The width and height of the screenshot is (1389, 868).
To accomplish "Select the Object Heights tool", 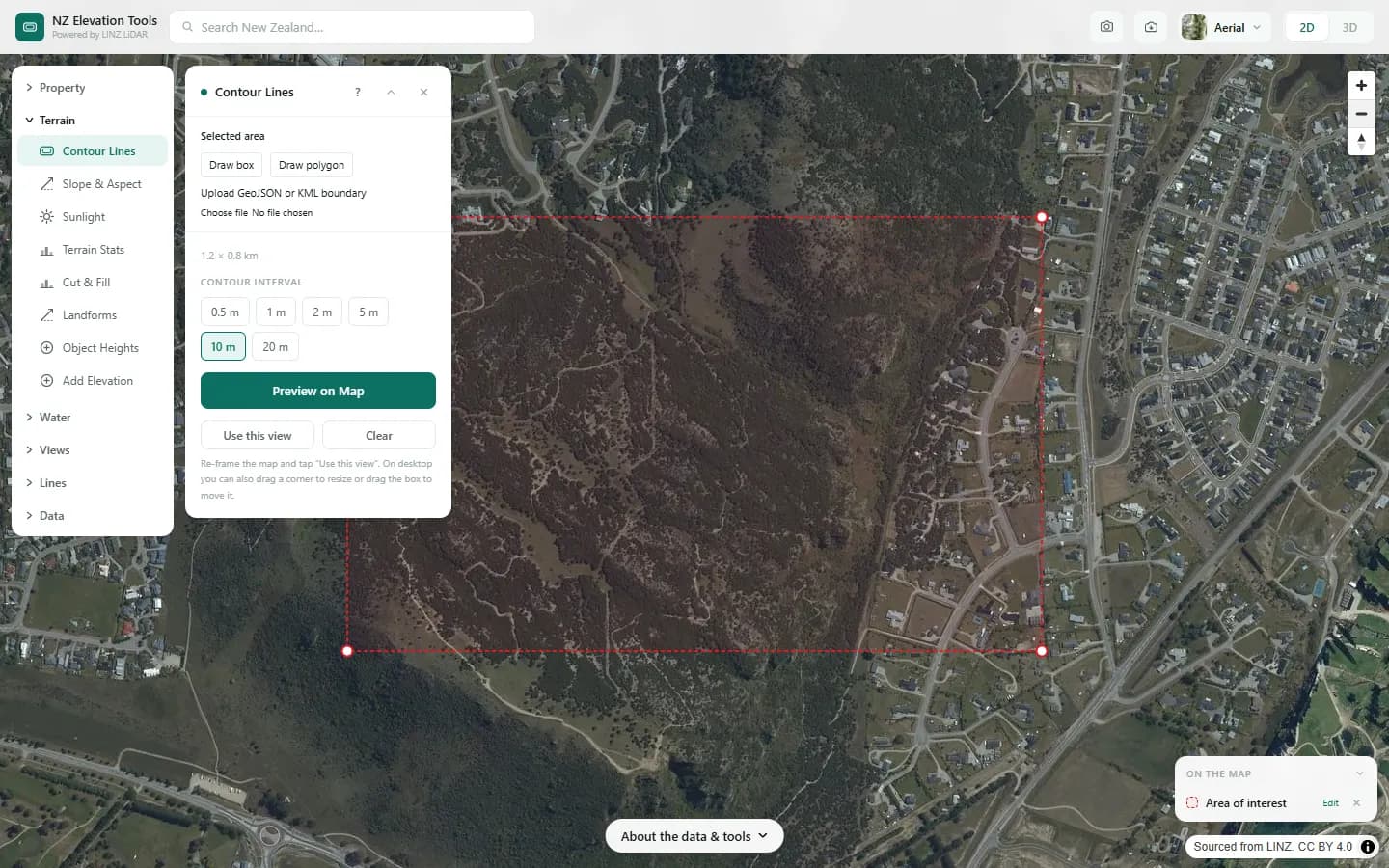I will (93, 348).
